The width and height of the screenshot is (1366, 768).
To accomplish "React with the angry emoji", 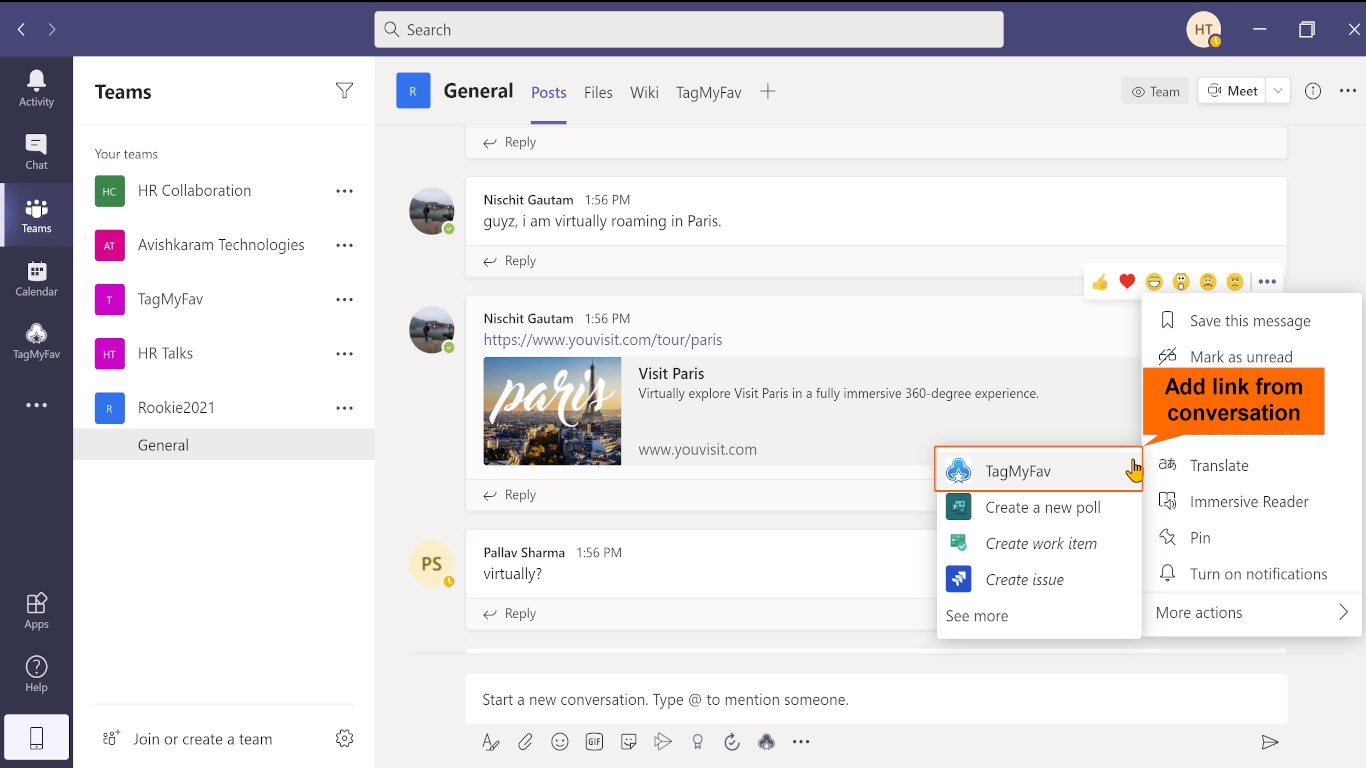I will point(1235,282).
